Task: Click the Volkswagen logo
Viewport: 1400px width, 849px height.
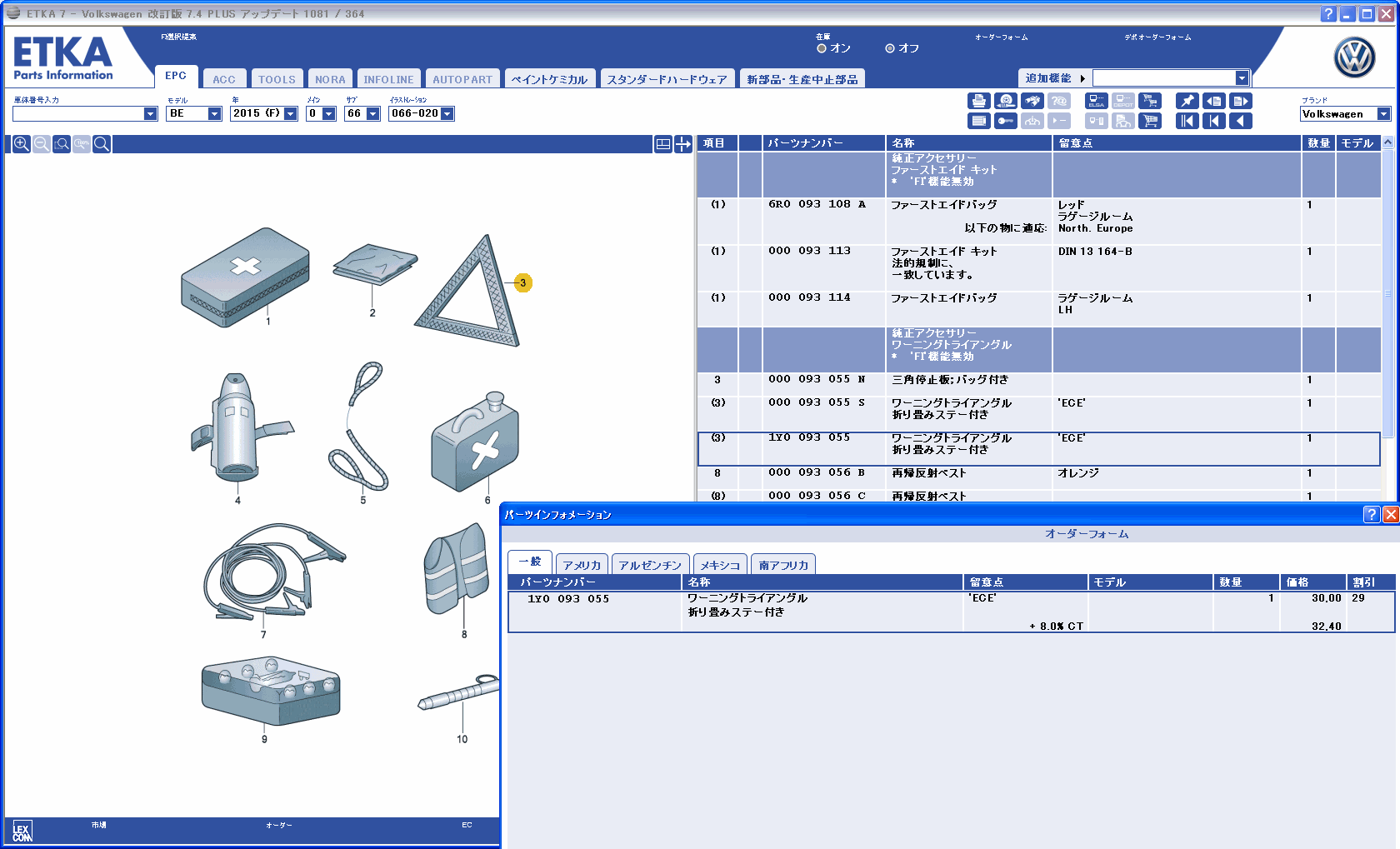Action: click(1354, 58)
